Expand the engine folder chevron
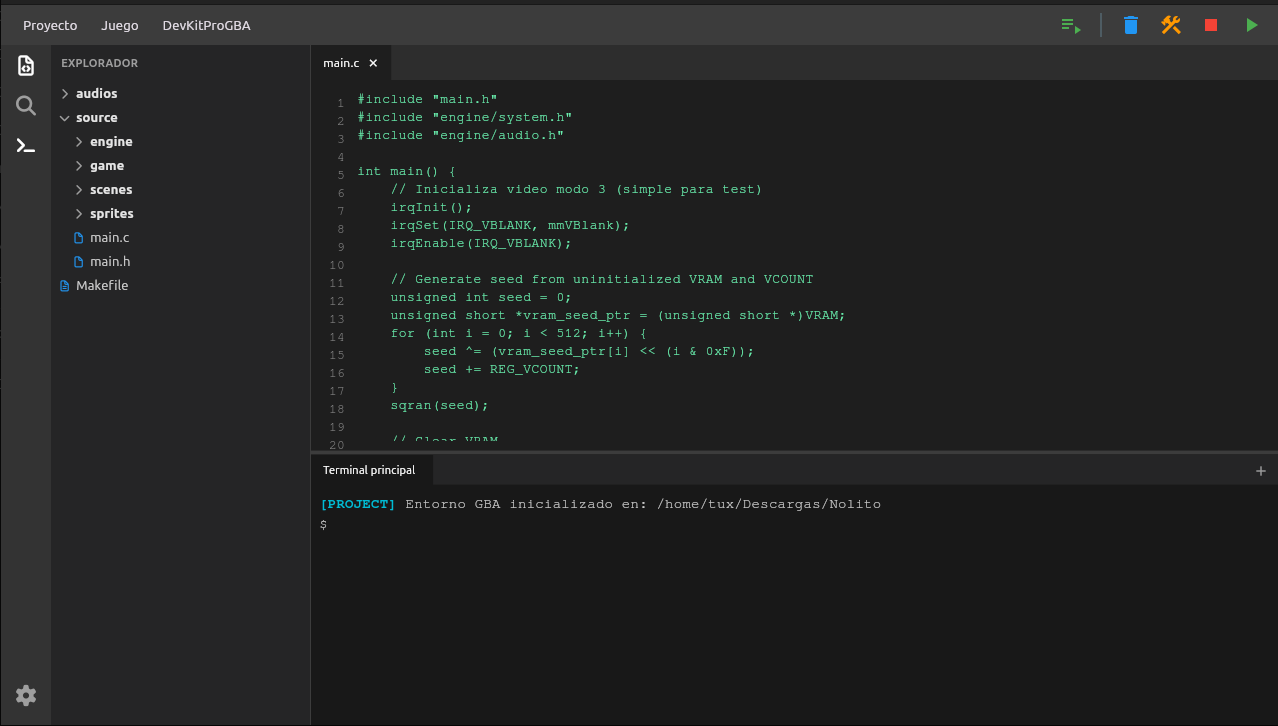 tap(80, 142)
